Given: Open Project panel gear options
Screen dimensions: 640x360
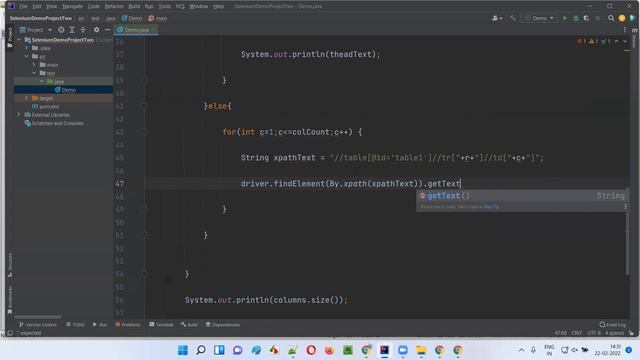Looking at the screenshot, I should click(x=96, y=30).
